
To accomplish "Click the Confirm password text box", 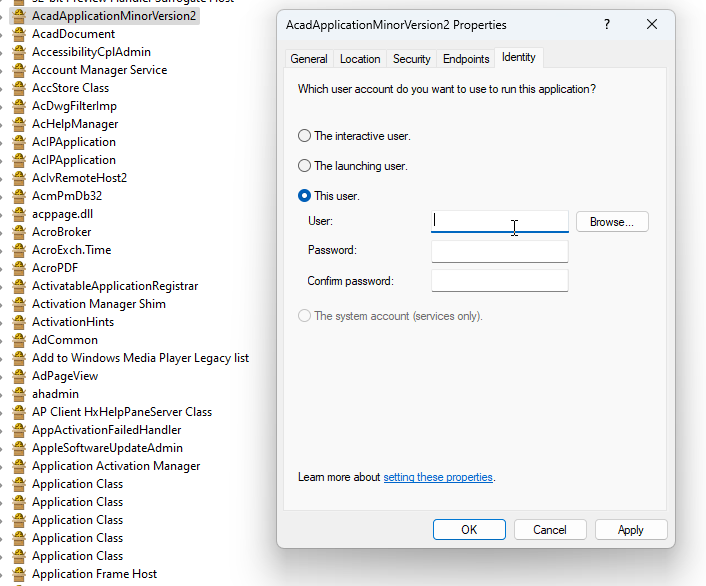I will coord(499,281).
